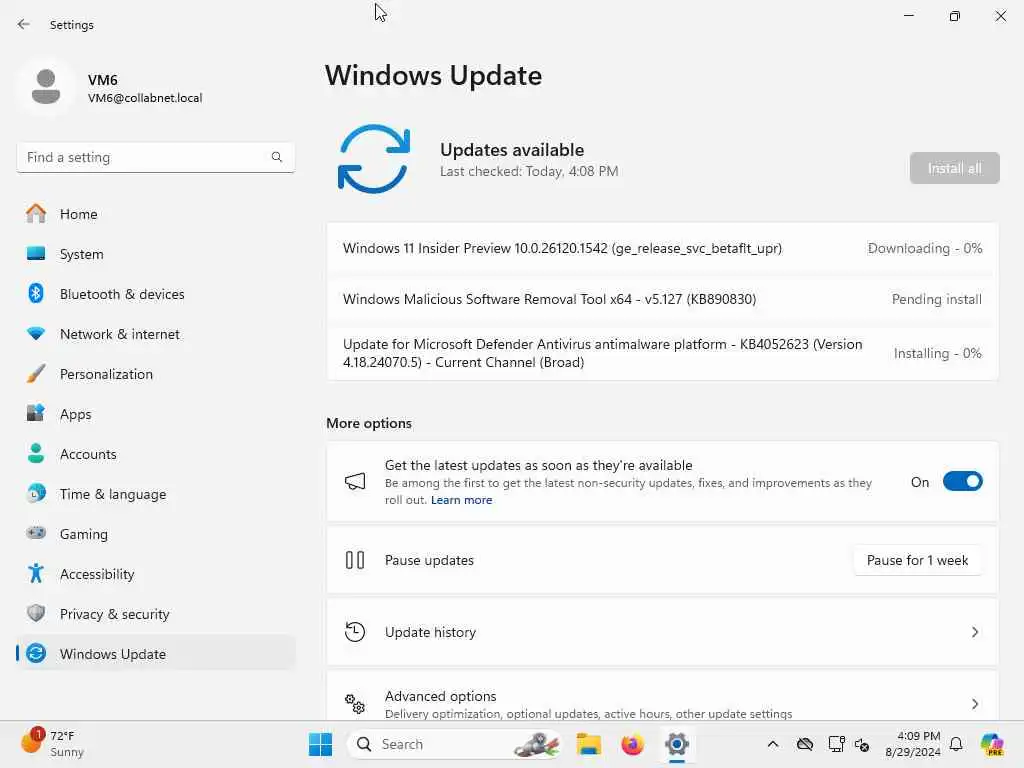Open Update history via its chevron
The image size is (1024, 768).
(974, 632)
